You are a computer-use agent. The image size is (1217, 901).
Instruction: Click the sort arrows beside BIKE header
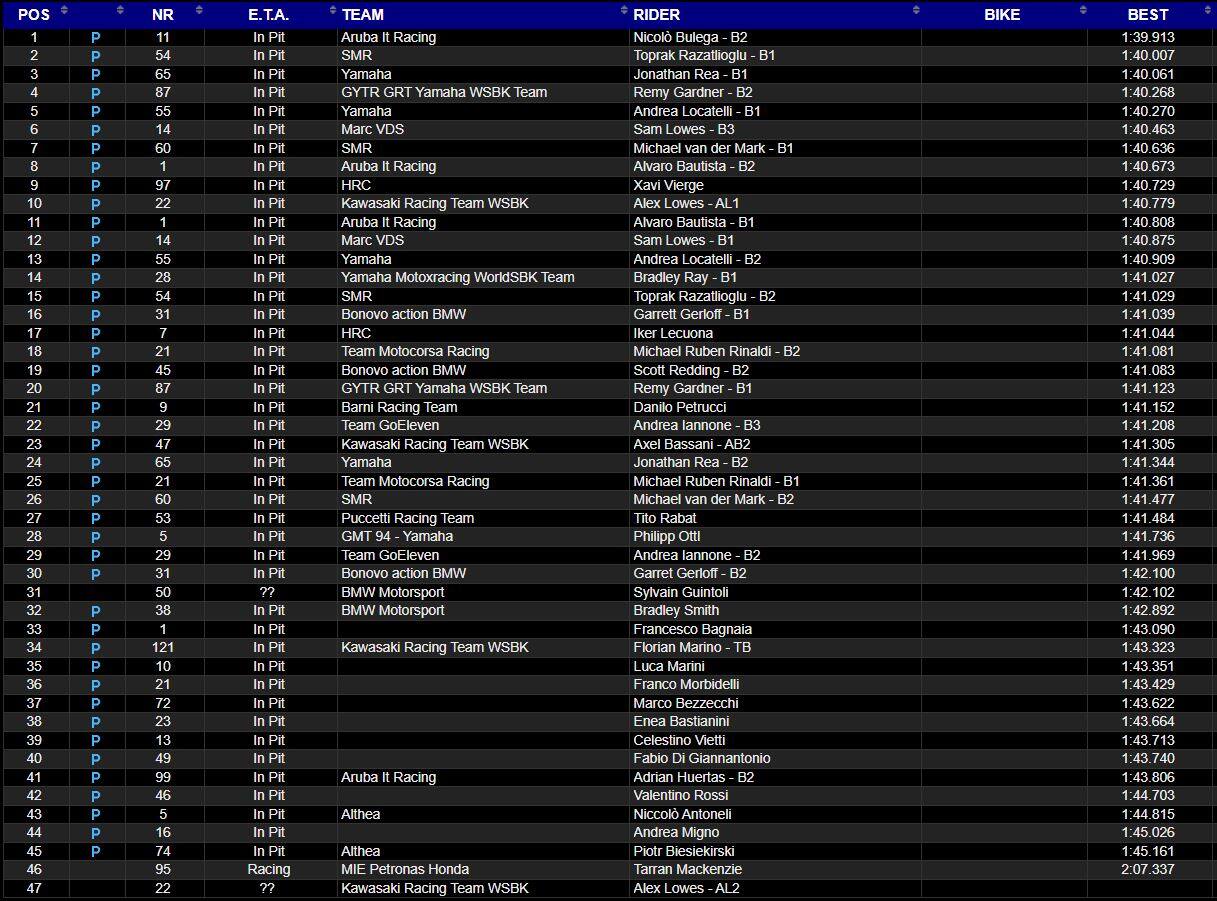pos(1082,10)
